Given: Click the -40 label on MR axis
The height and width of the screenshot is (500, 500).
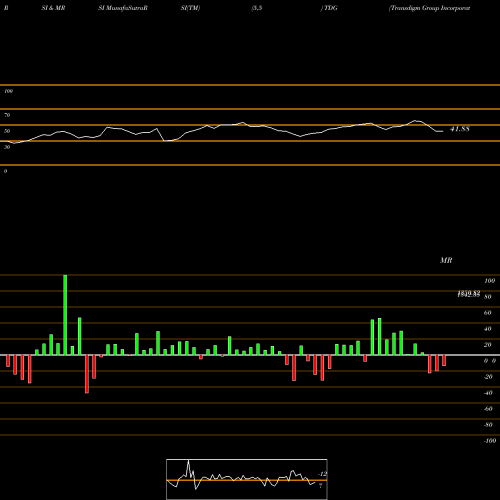Looking at the screenshot, I should coord(488,393).
